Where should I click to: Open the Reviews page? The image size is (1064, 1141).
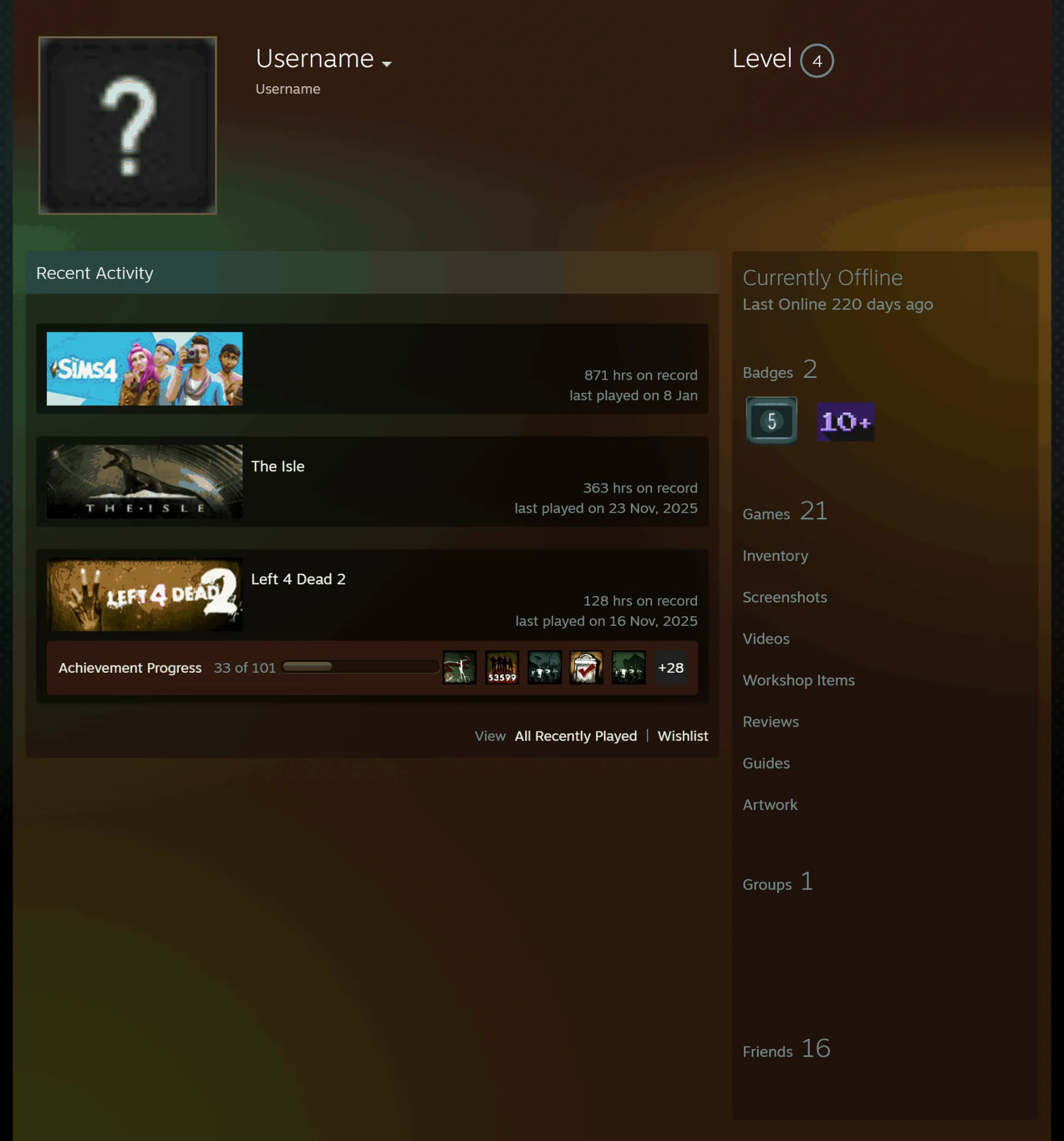coord(771,722)
